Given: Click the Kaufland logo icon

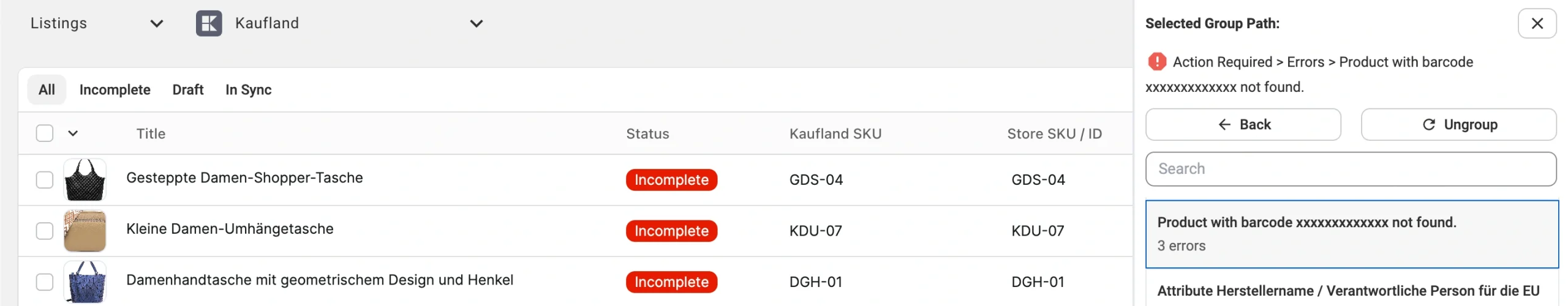Looking at the screenshot, I should click(x=209, y=23).
